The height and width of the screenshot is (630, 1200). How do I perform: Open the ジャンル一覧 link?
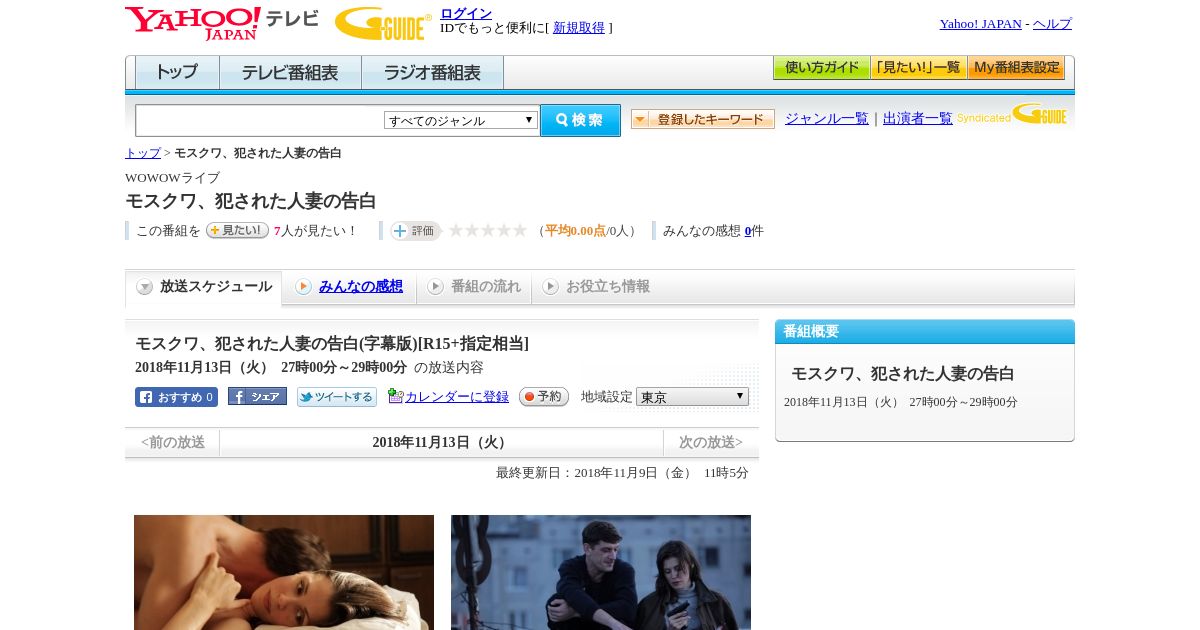click(x=827, y=118)
